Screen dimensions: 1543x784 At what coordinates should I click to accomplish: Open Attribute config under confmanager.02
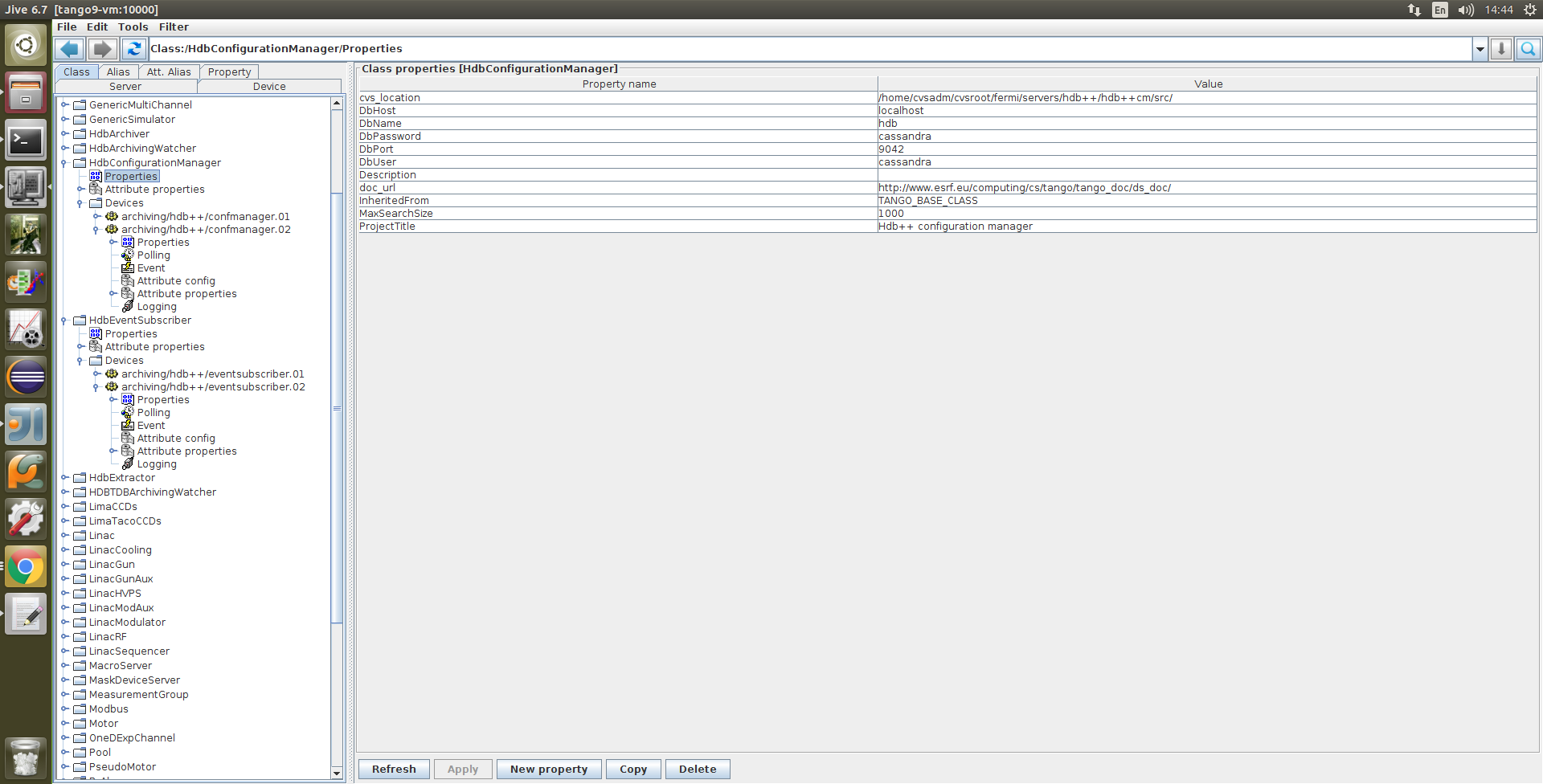click(176, 281)
